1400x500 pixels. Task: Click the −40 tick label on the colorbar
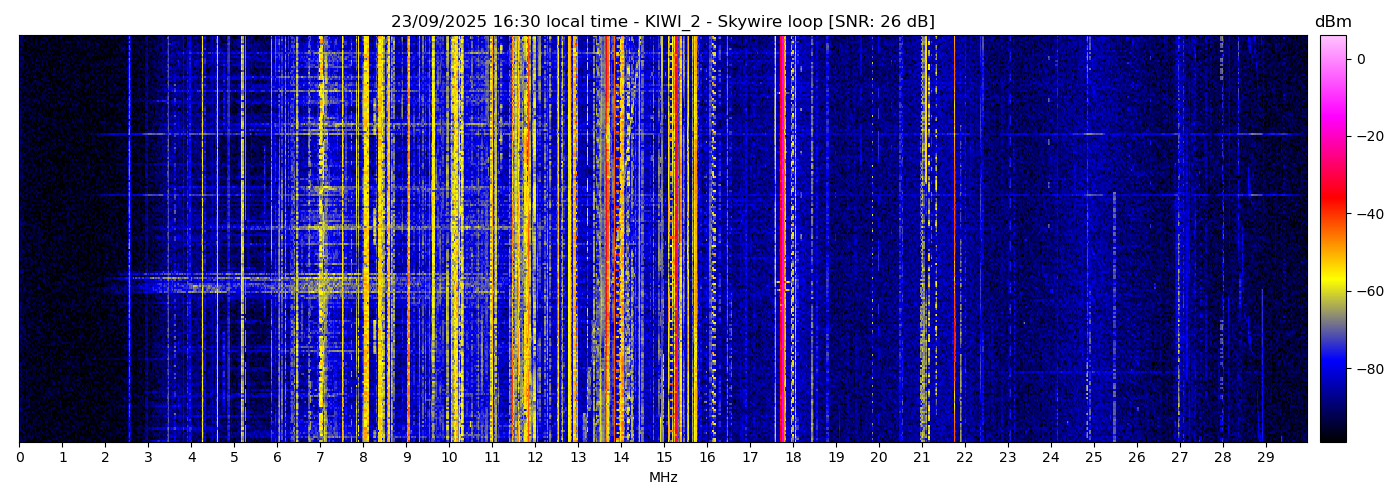point(1366,214)
